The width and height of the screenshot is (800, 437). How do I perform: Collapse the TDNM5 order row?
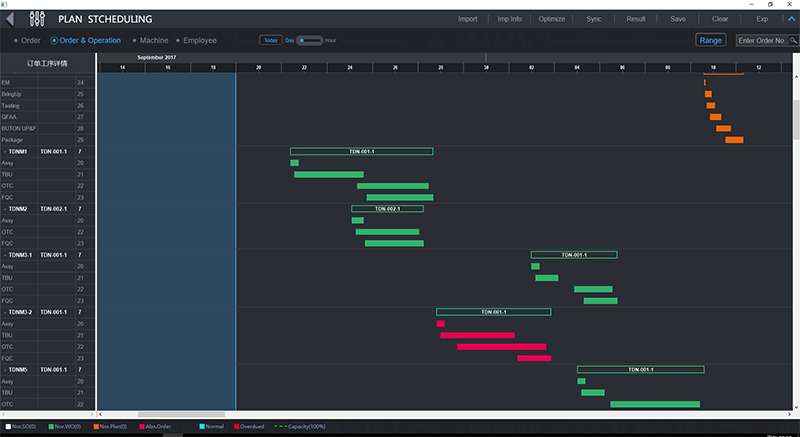5,369
